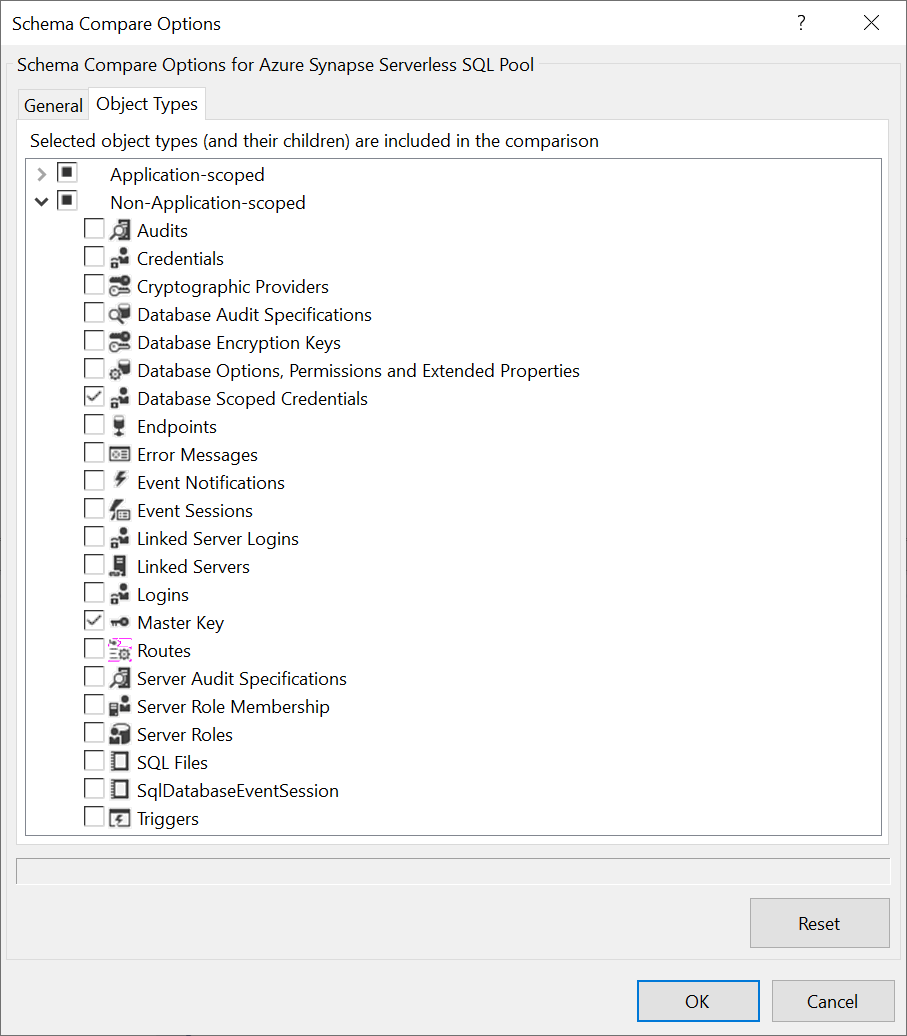Viewport: 907px width, 1036px height.
Task: Click the SqlDatabaseEventSession icon
Action: (120, 790)
